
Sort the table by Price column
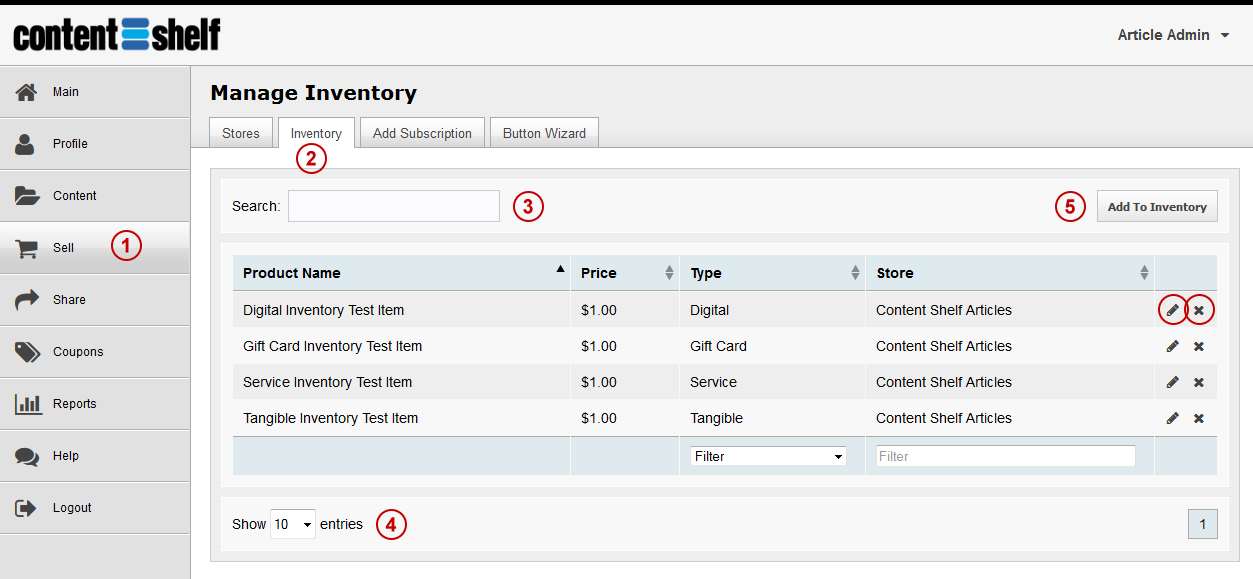coord(625,273)
